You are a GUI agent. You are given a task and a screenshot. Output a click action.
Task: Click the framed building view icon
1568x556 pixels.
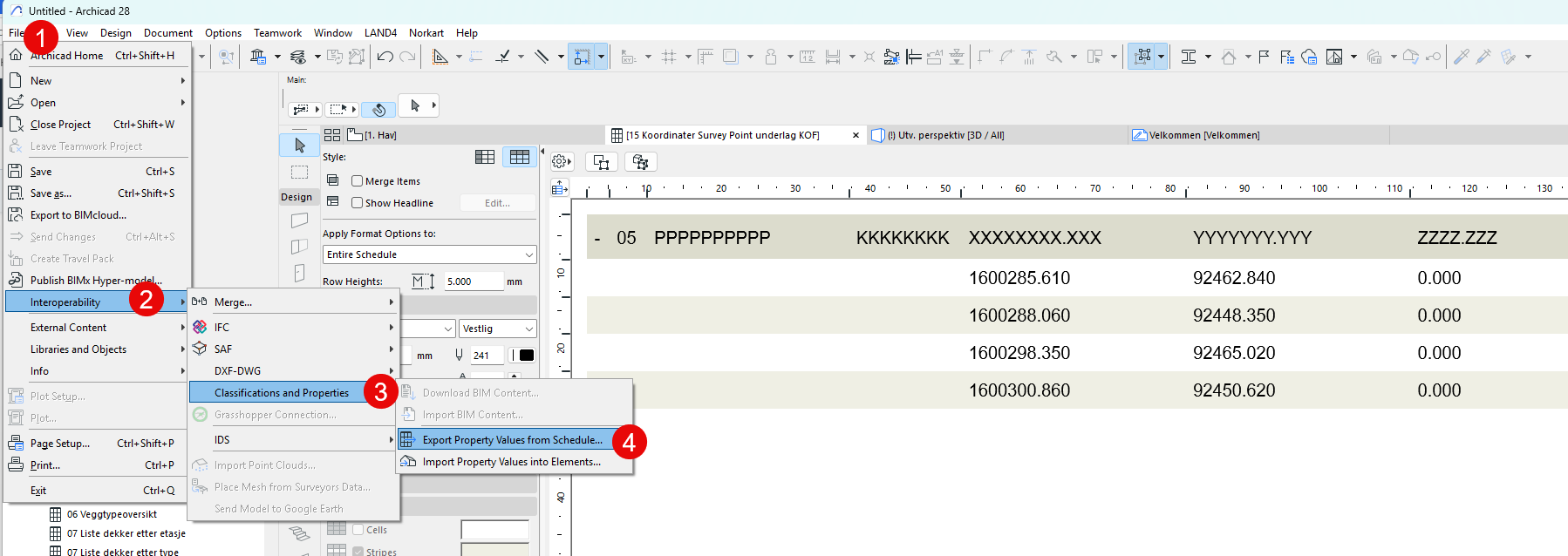[x=1334, y=57]
